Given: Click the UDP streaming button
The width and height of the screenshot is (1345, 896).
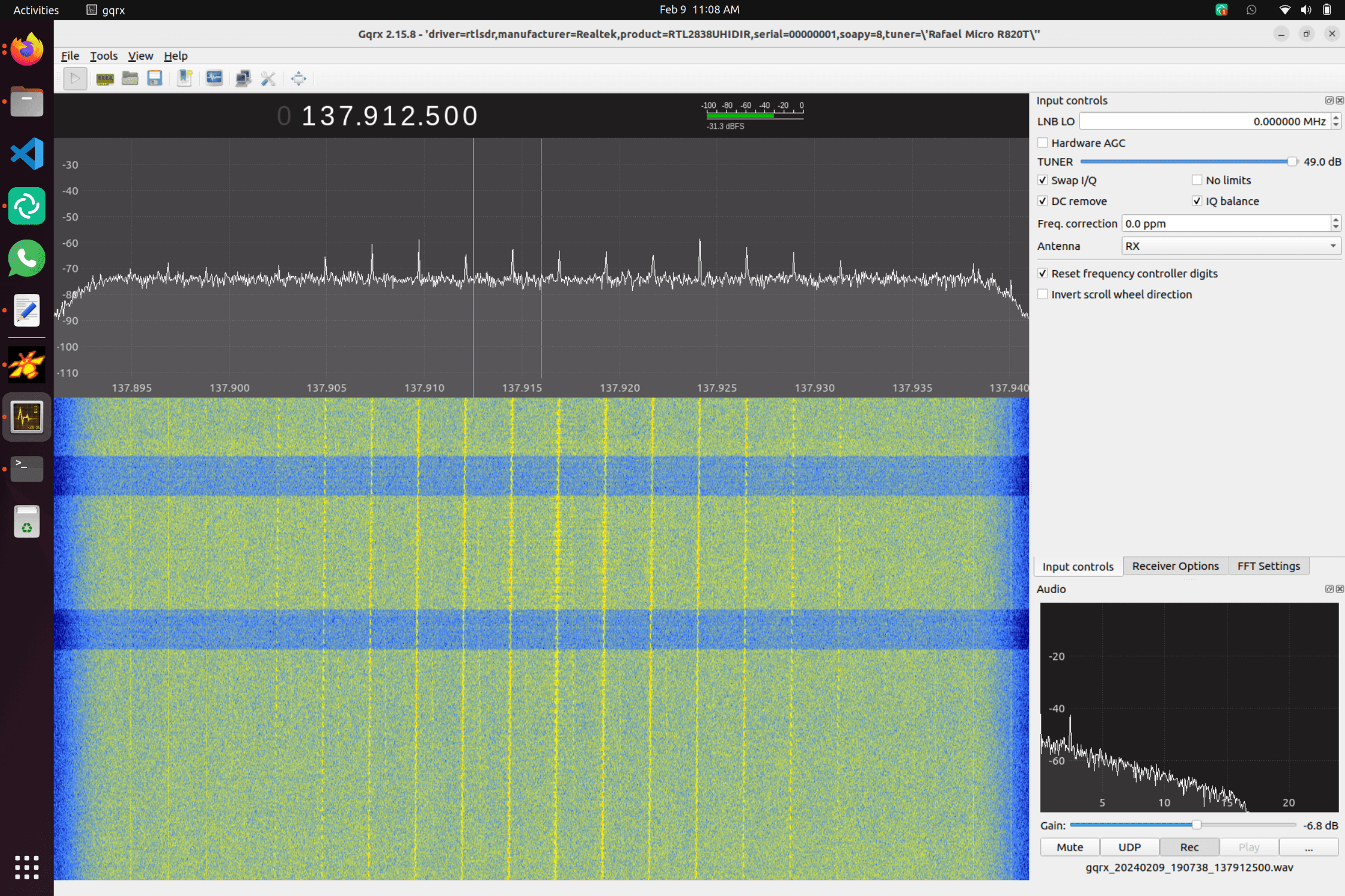Looking at the screenshot, I should tap(1129, 847).
